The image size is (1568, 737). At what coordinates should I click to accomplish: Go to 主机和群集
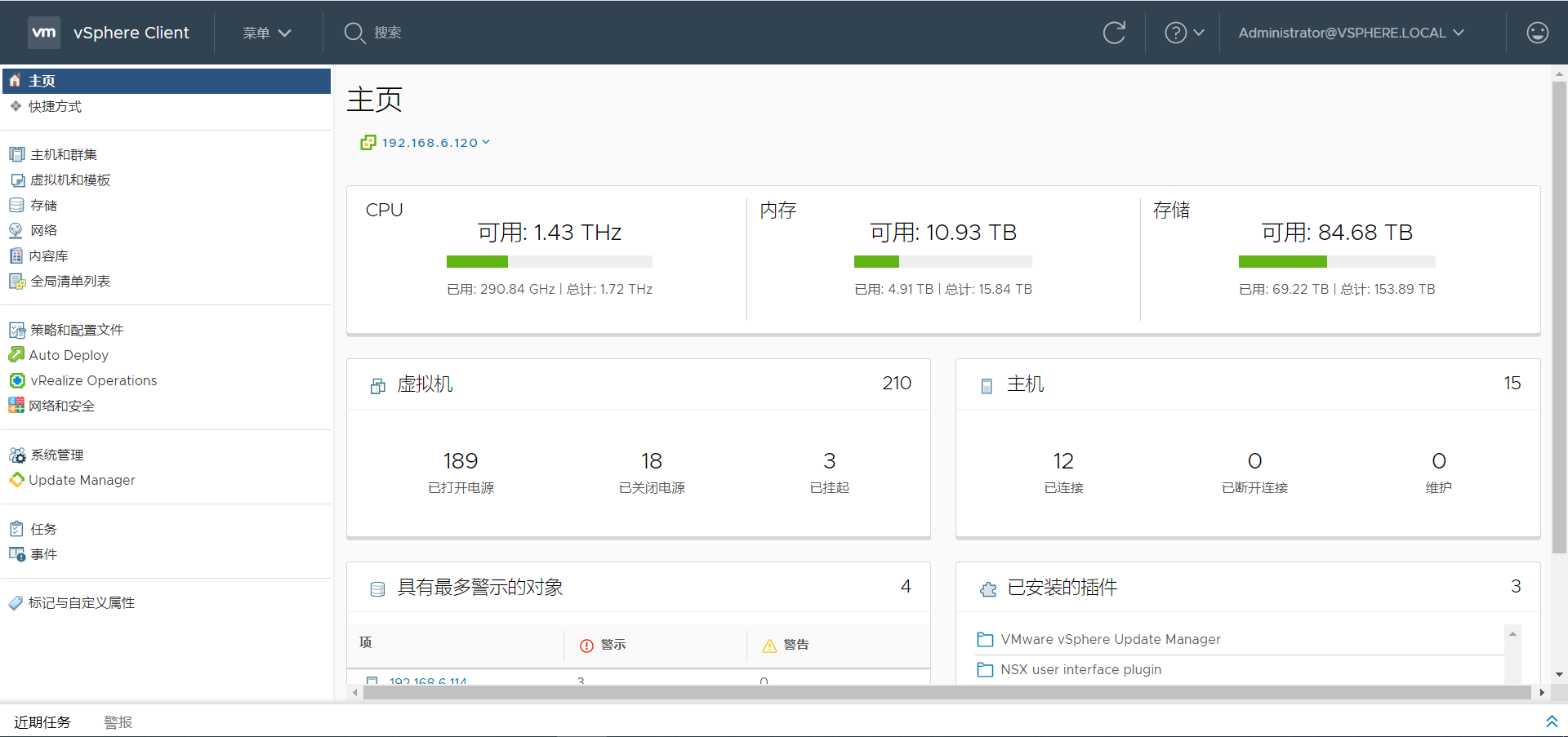coord(64,154)
